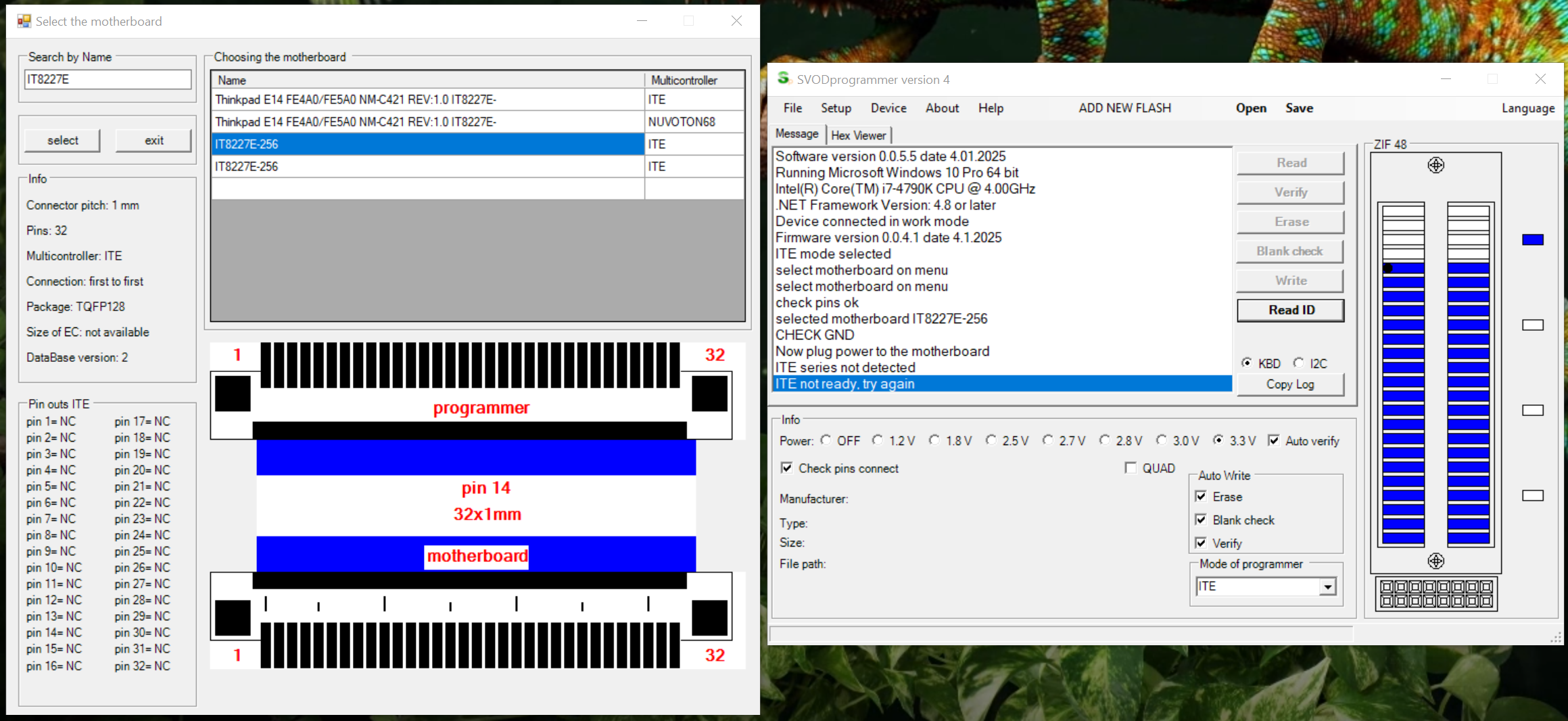Click the Copy Log button

[1289, 384]
